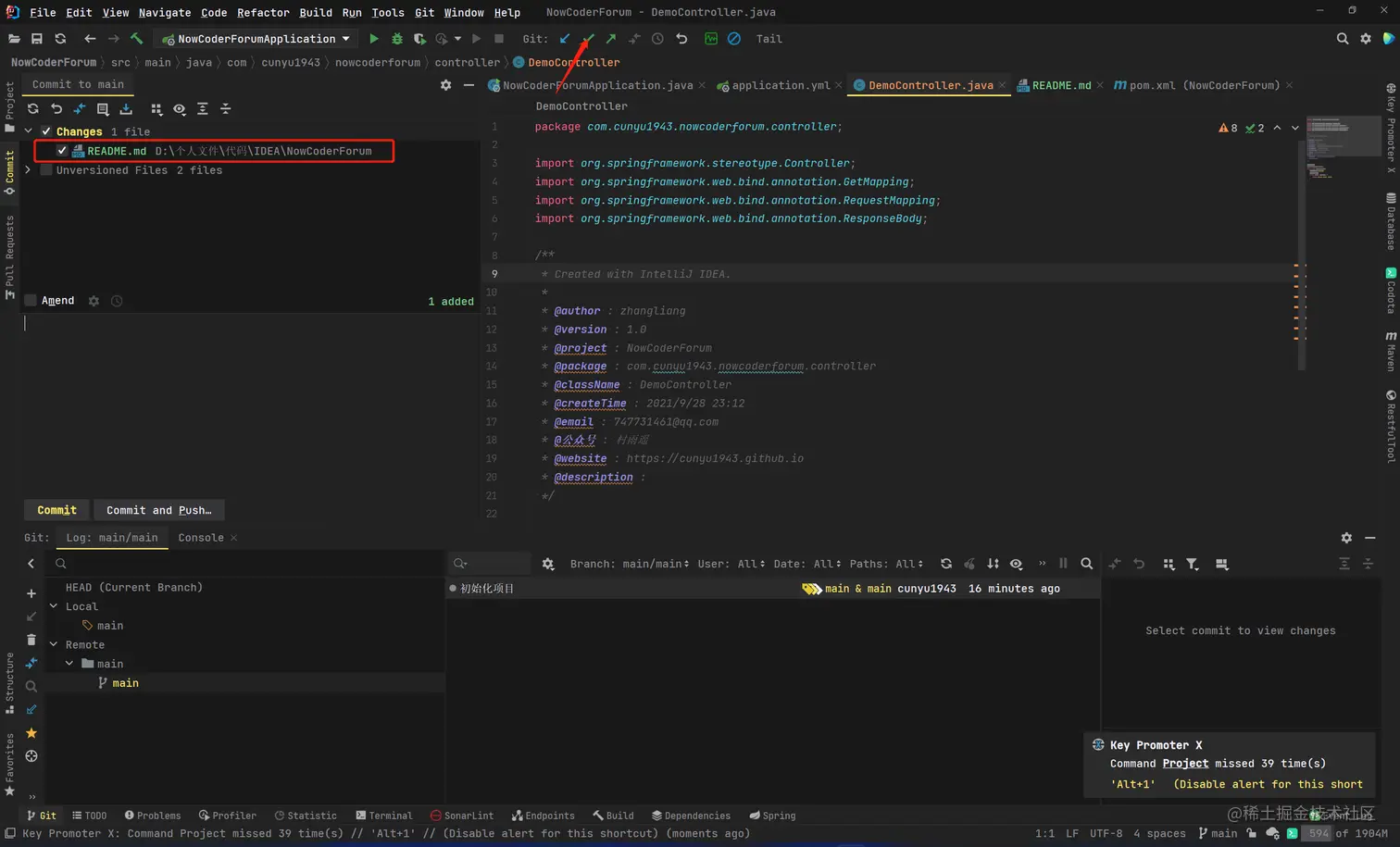Refresh the commit changes list
Image resolution: width=1400 pixels, height=847 pixels.
point(33,109)
